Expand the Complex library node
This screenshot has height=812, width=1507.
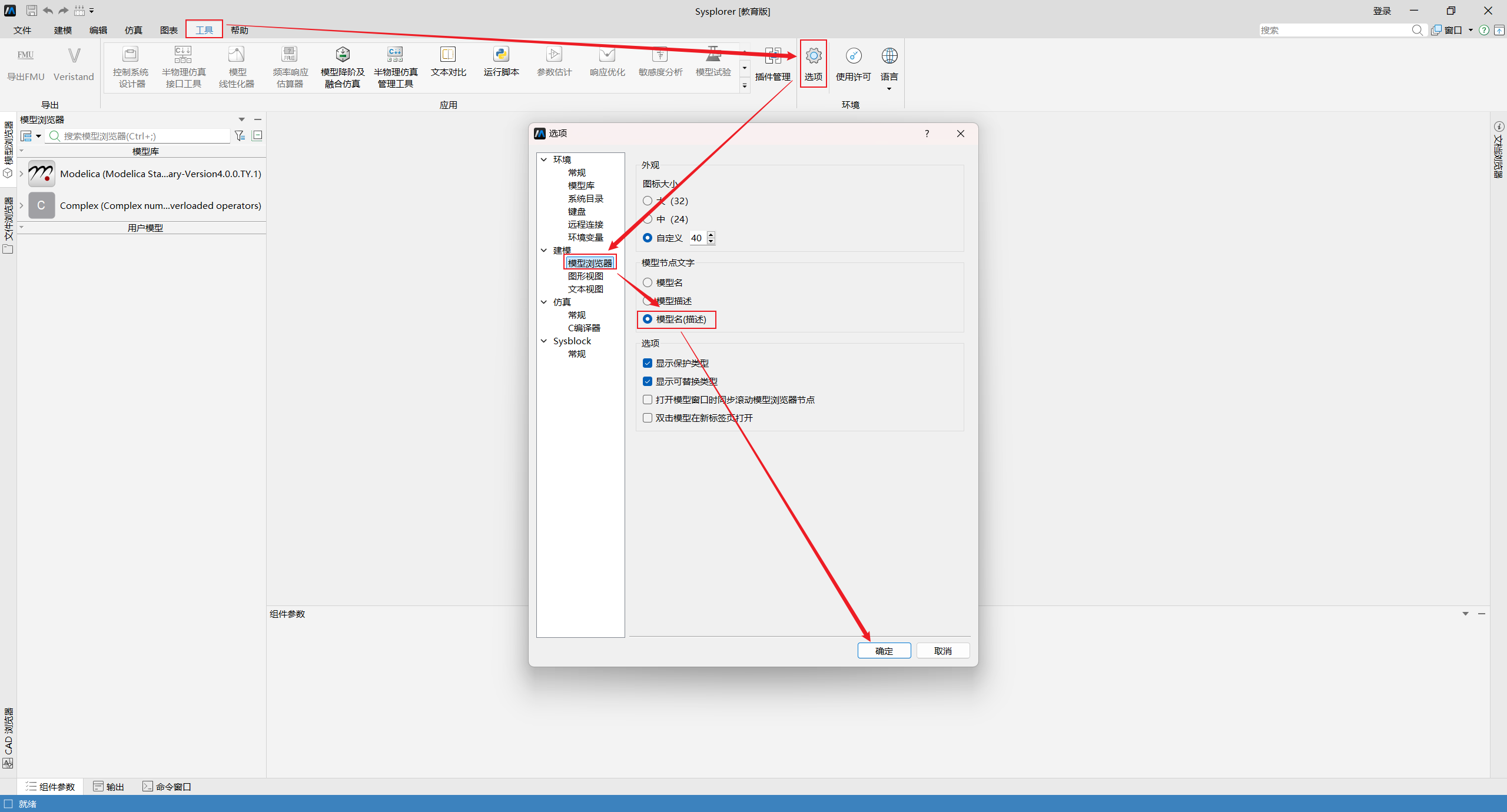pos(22,205)
